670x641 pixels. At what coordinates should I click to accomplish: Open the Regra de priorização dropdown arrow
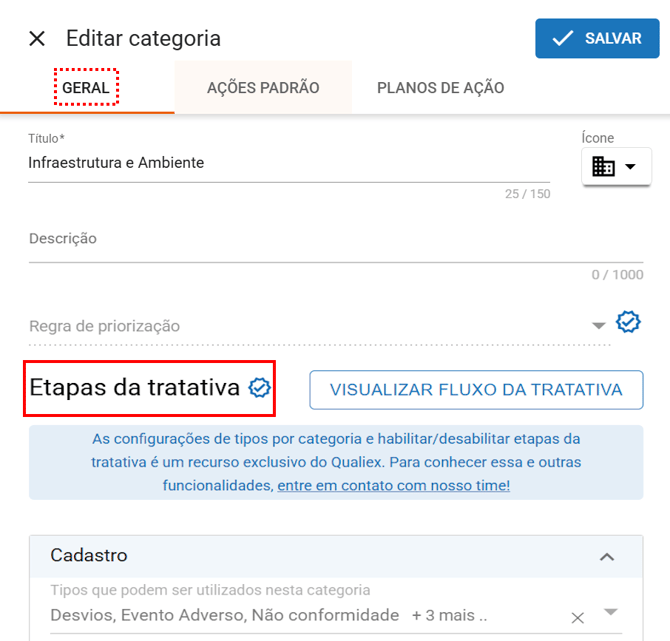coord(598,326)
